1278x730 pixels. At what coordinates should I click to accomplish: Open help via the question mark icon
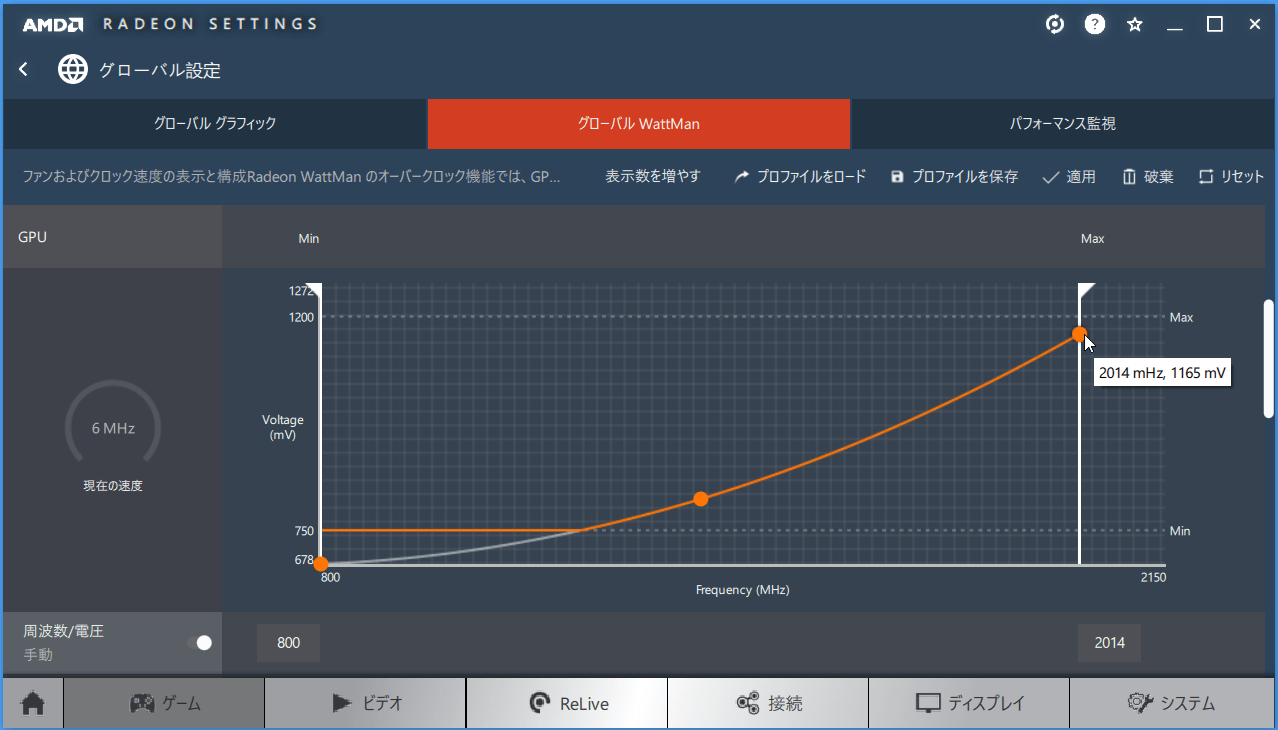click(x=1095, y=24)
